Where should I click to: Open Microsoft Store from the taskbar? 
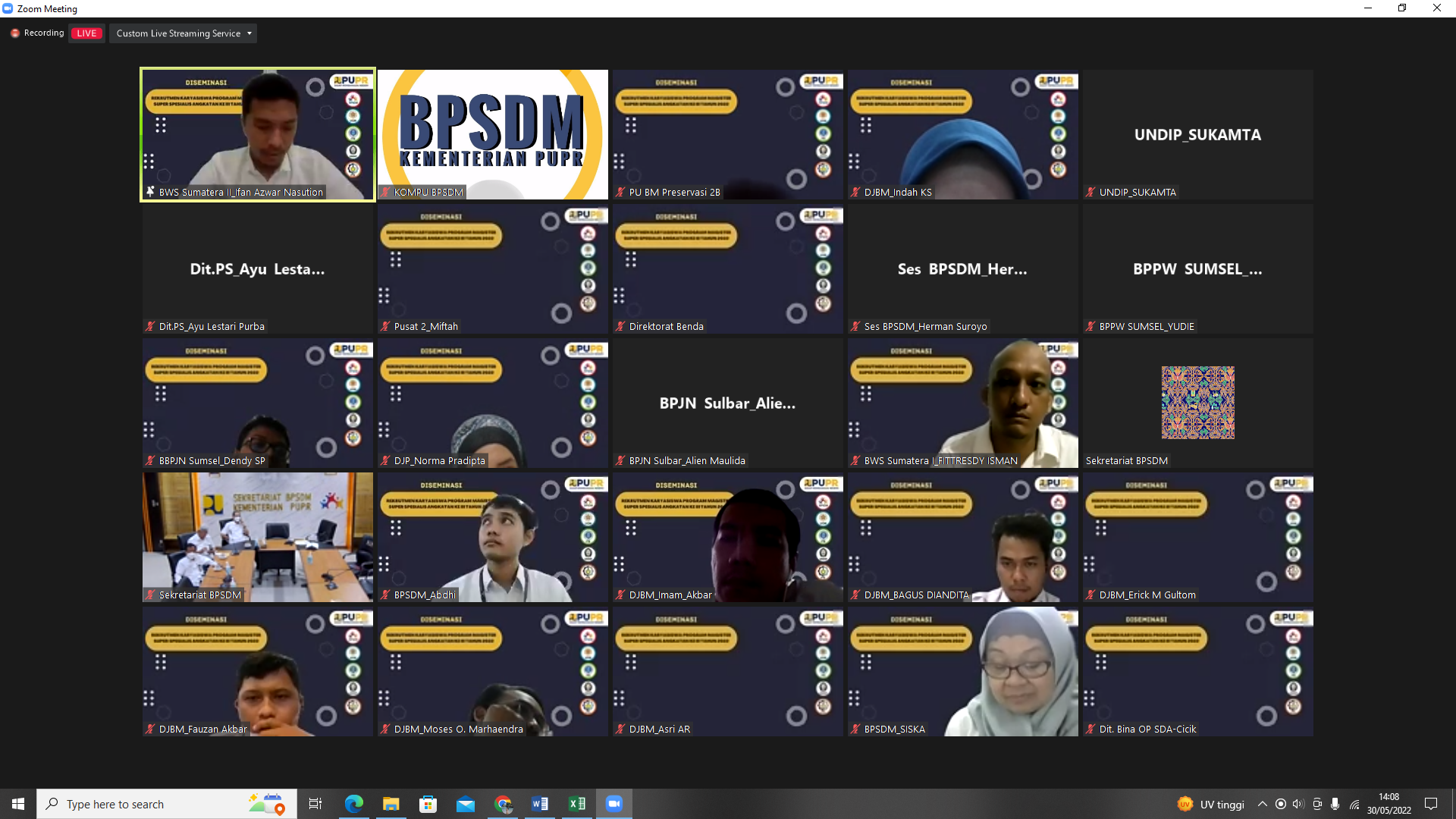428,804
